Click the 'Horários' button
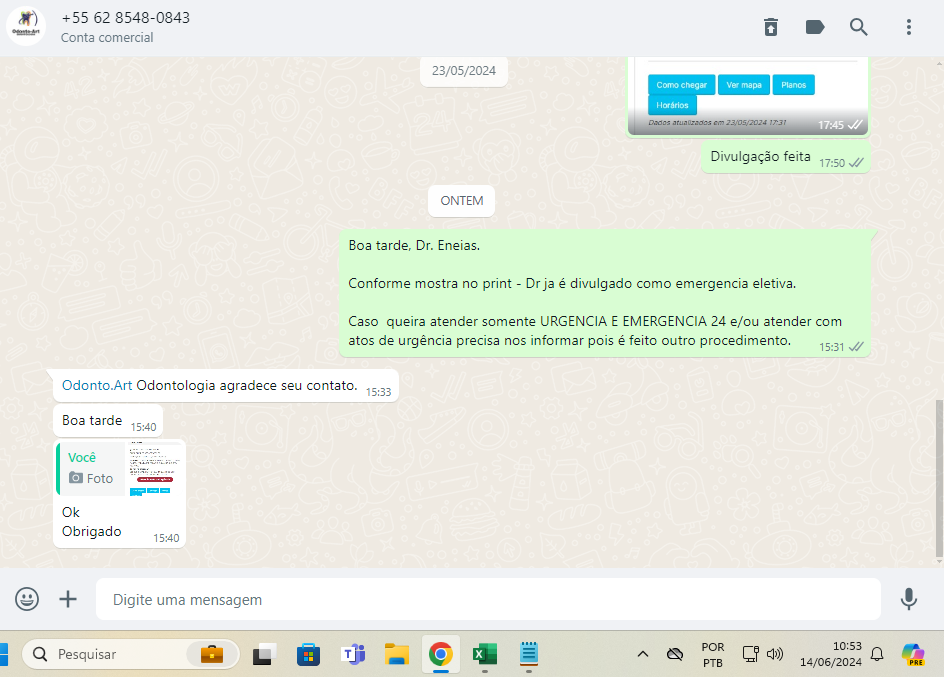This screenshot has height=677, width=944. [672, 105]
